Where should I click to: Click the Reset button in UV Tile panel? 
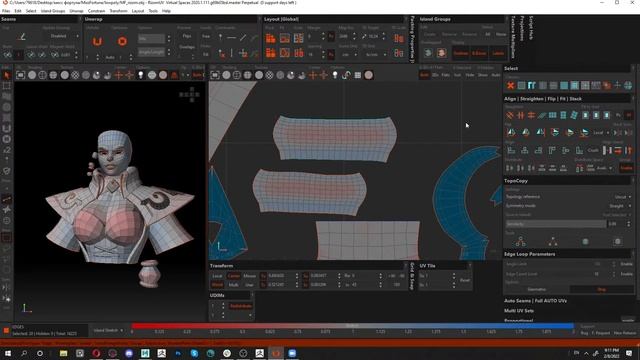pos(464,280)
